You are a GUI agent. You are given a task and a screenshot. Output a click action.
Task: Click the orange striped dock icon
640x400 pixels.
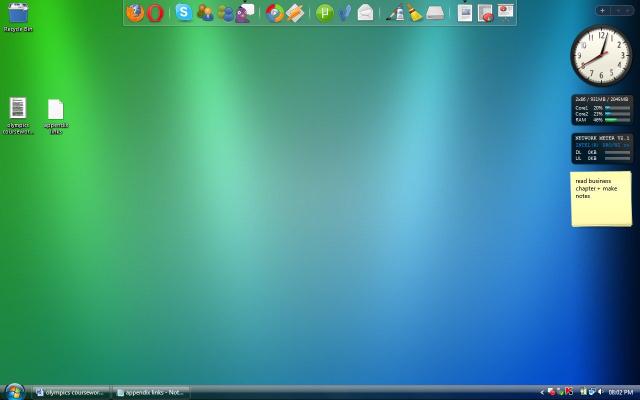pyautogui.click(x=295, y=13)
